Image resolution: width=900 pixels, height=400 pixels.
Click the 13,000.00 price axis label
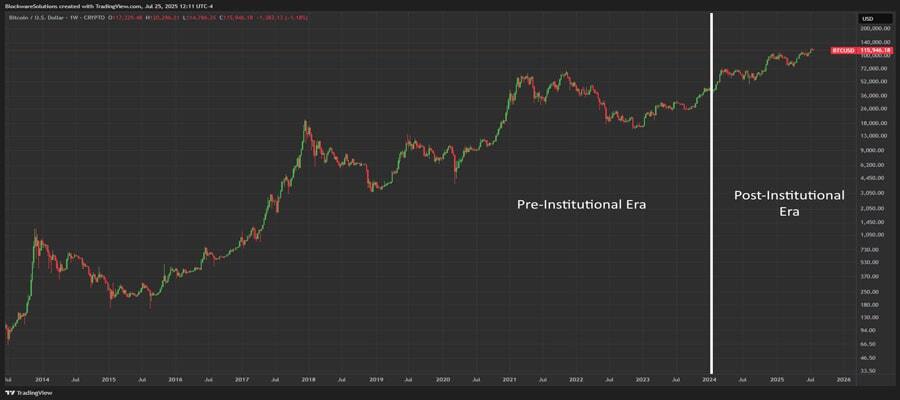(x=875, y=136)
